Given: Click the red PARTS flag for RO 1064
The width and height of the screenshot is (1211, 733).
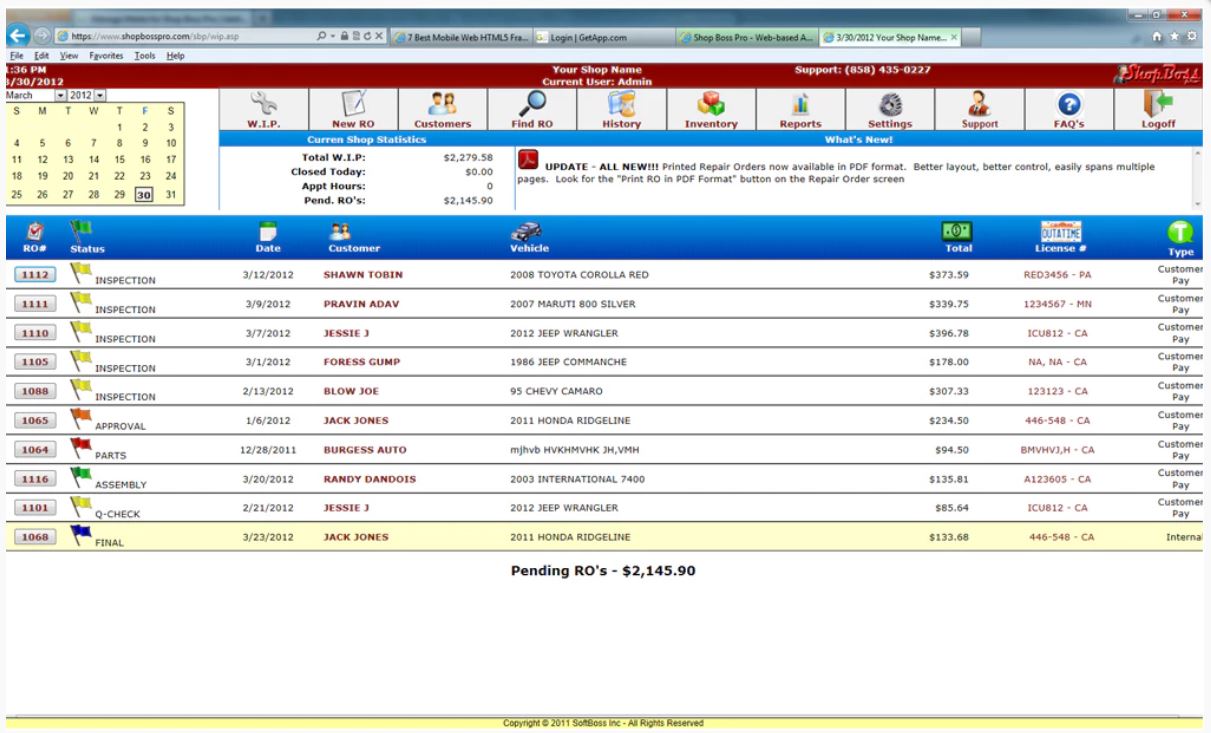Looking at the screenshot, I should 81,447.
